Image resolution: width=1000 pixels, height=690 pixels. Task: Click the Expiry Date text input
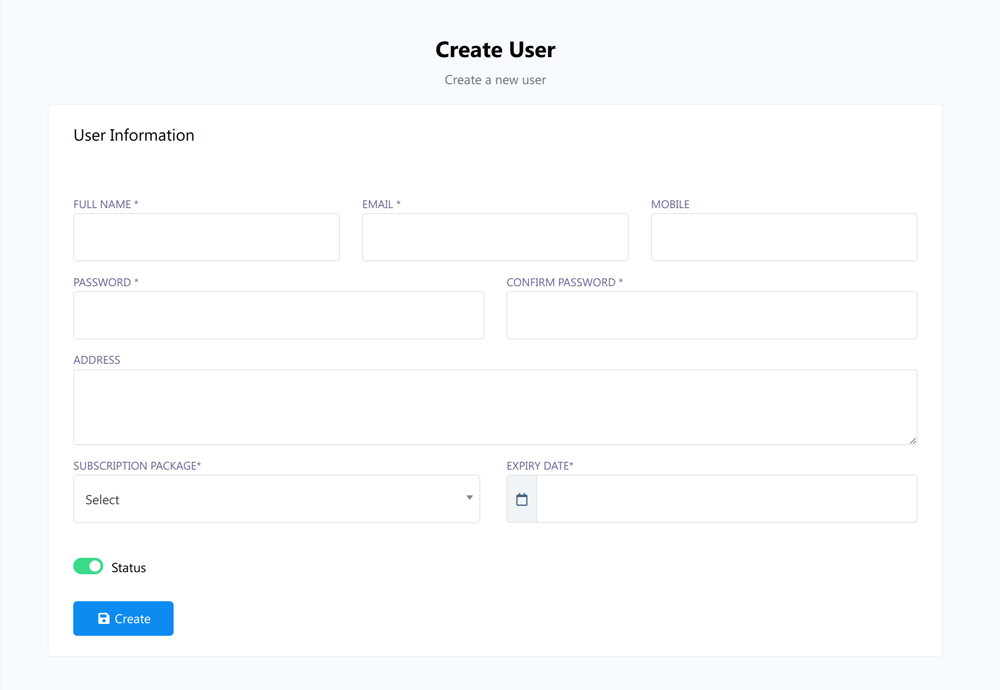(x=726, y=499)
